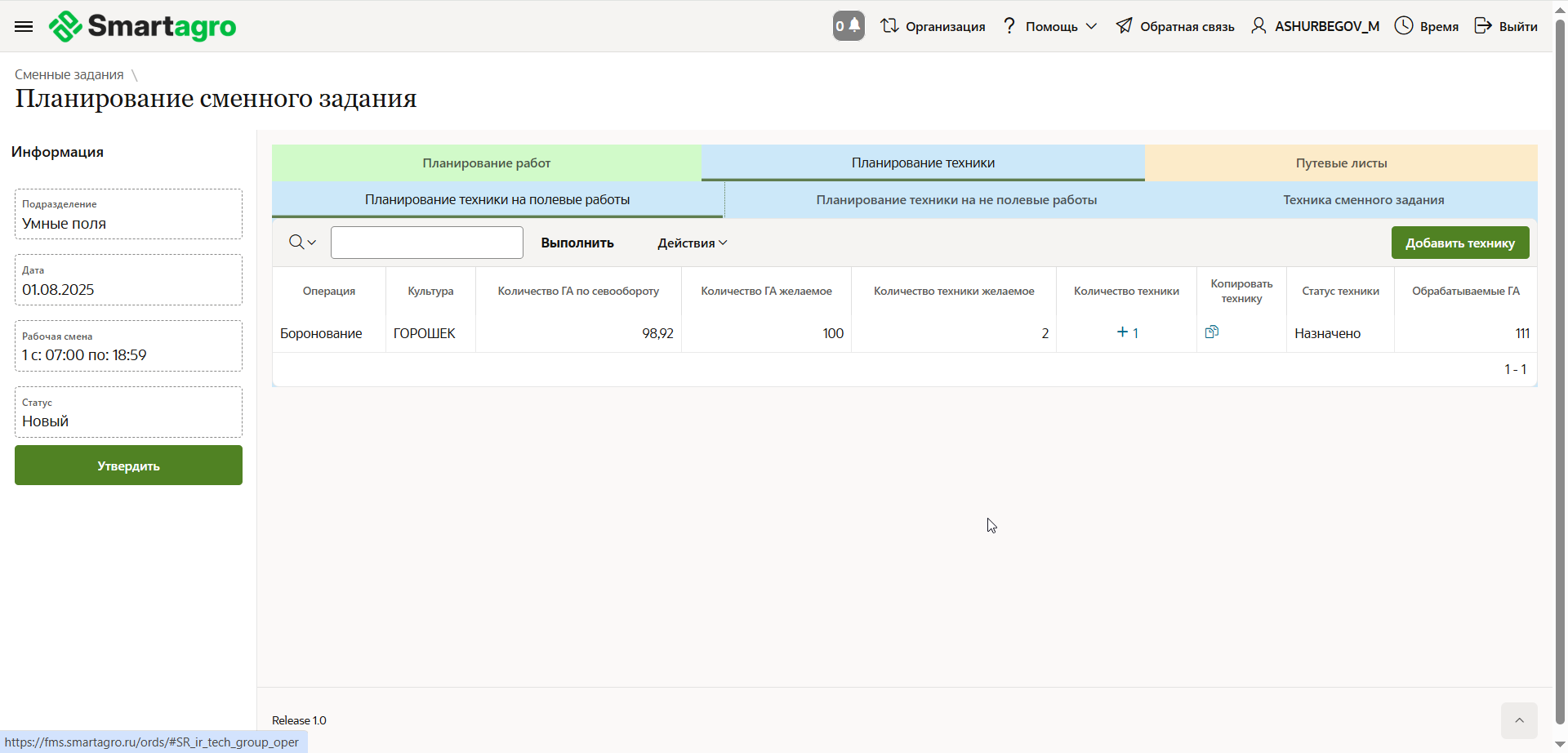The height and width of the screenshot is (753, 1568).
Task: Click the Утвердить approve button
Action: click(128, 466)
